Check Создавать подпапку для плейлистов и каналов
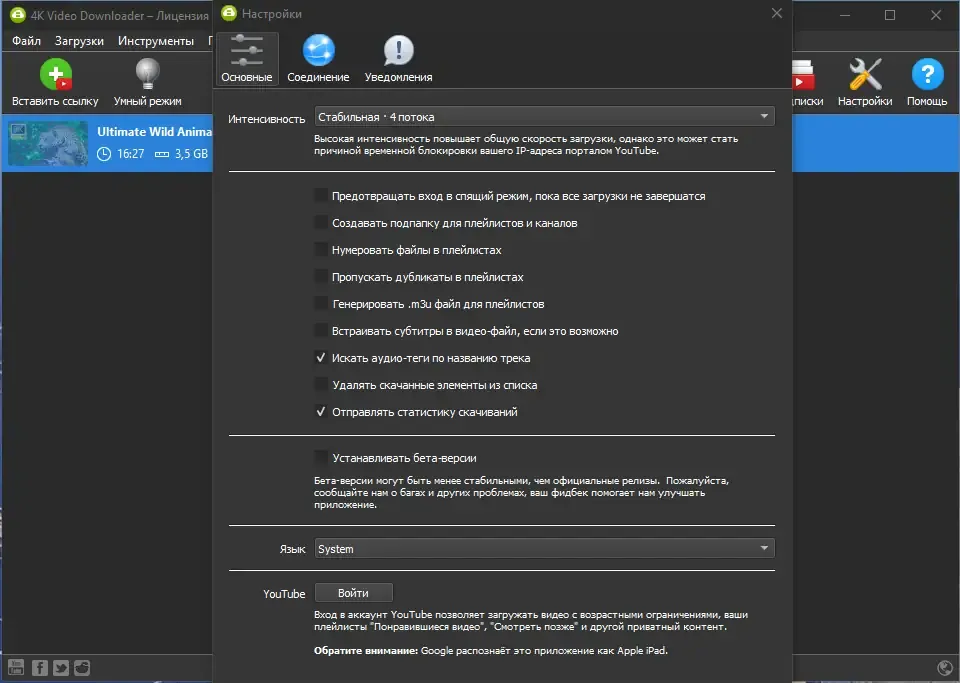The image size is (960, 683). pyautogui.click(x=321, y=223)
